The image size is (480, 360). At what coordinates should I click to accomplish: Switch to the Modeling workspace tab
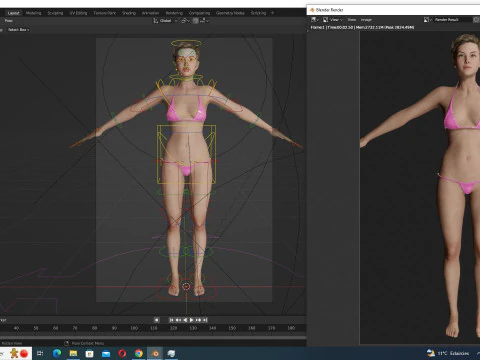(x=33, y=13)
